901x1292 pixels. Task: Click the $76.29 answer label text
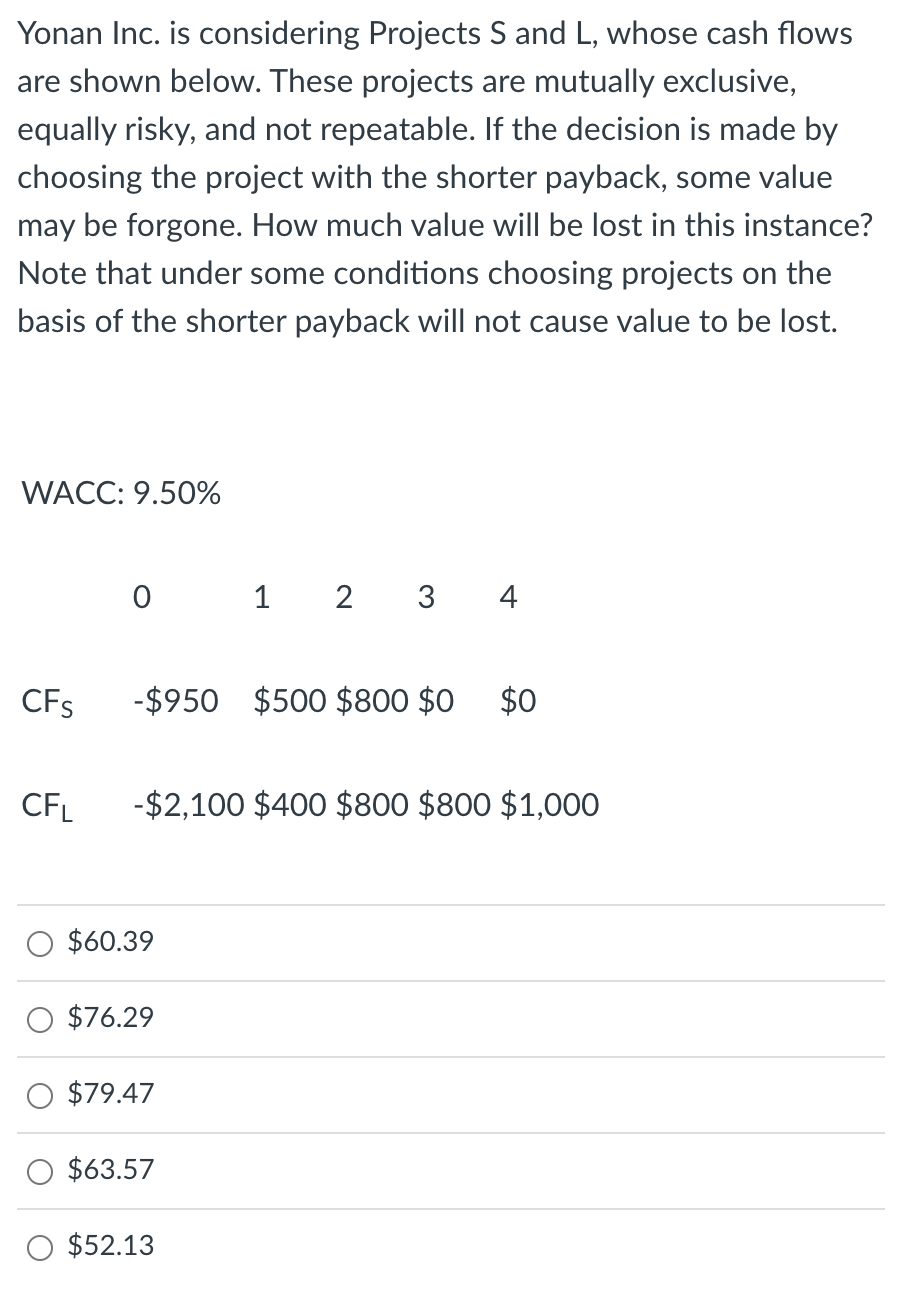(110, 1018)
